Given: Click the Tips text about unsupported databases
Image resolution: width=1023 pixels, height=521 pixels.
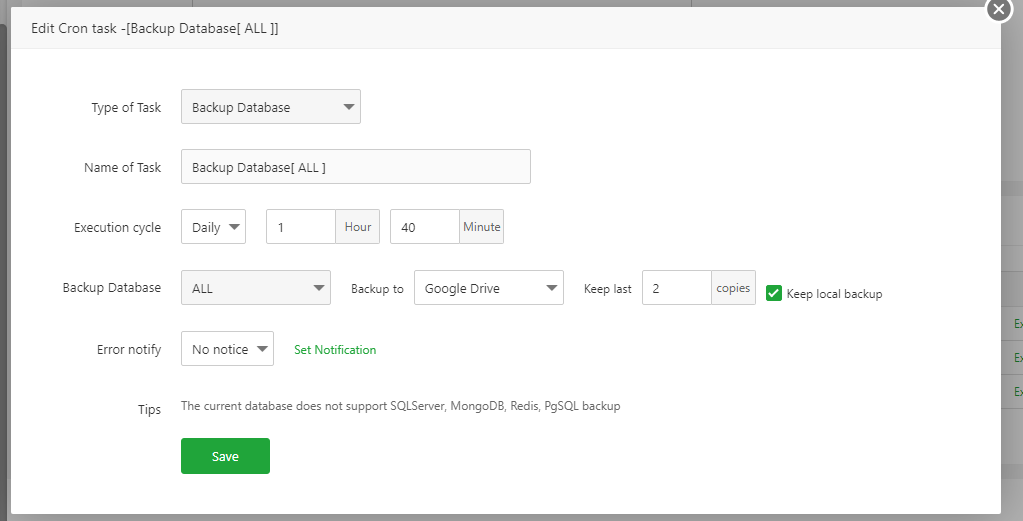Looking at the screenshot, I should [x=400, y=406].
